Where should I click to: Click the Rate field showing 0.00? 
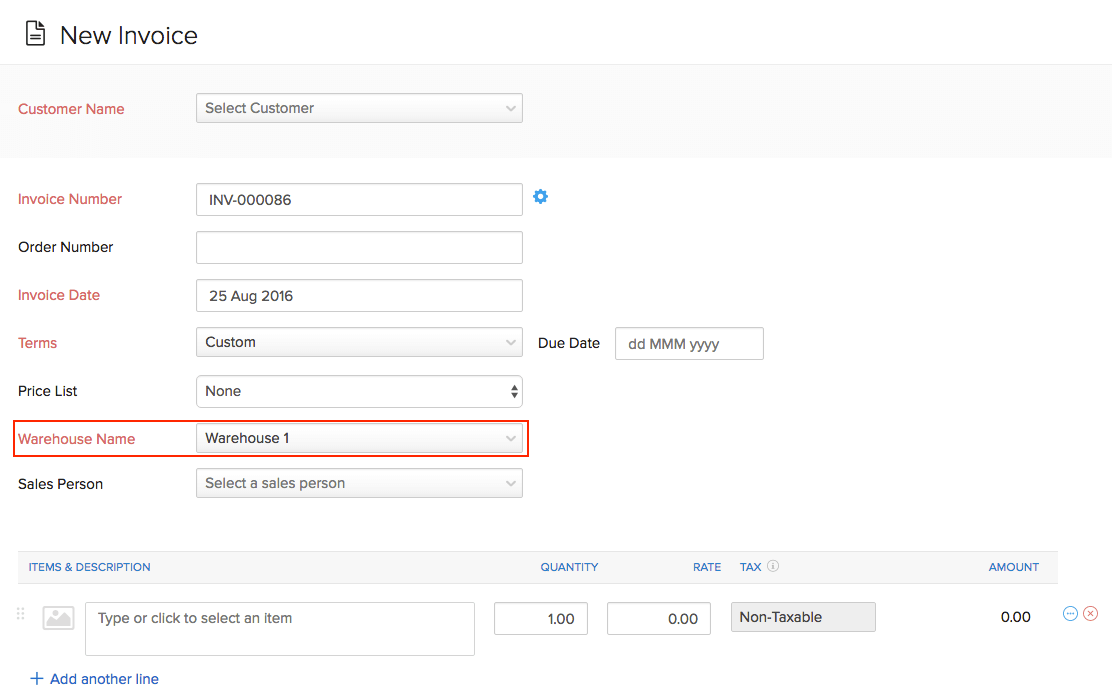[x=659, y=618]
